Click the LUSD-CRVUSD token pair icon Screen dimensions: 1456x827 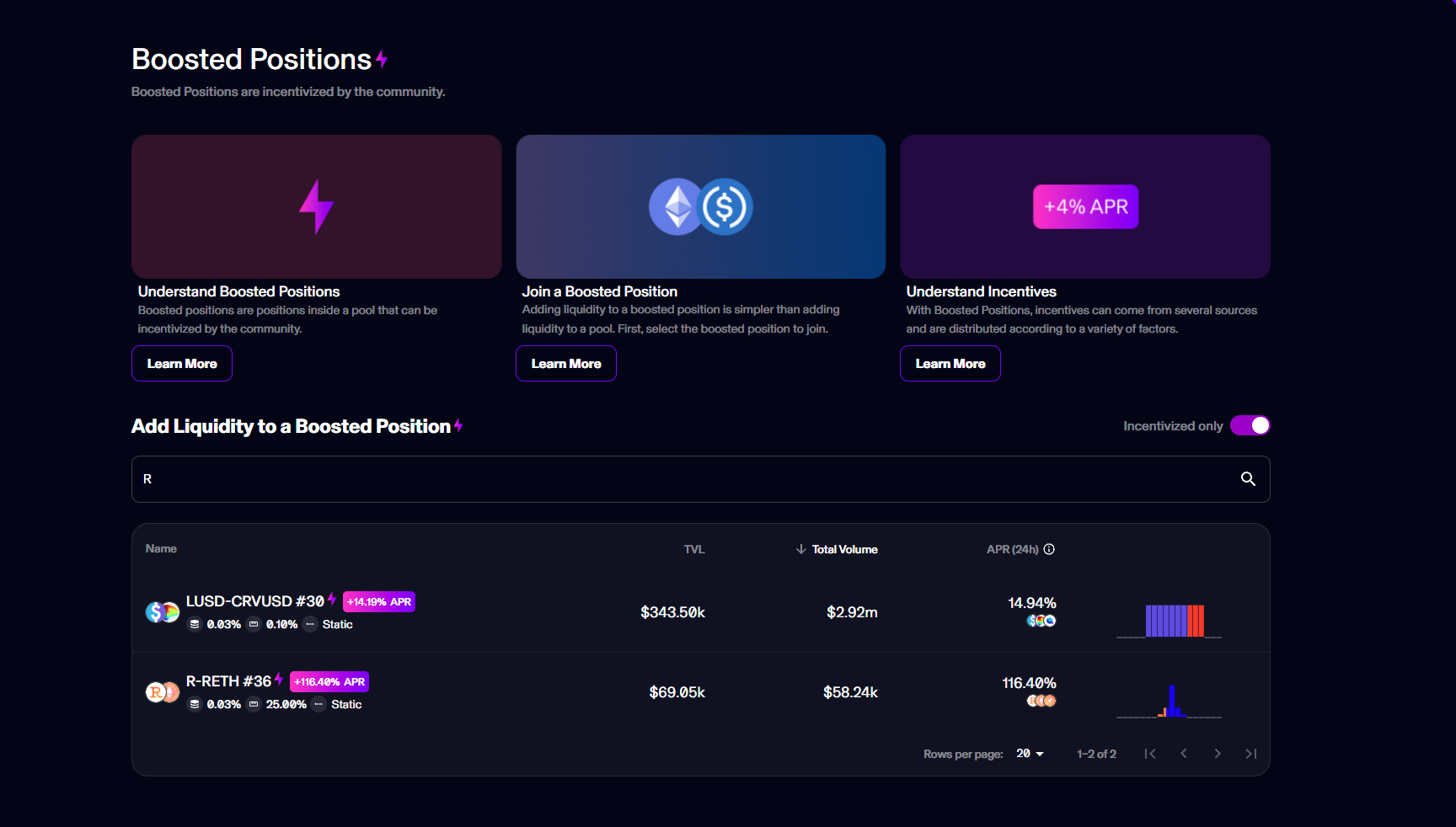[162, 612]
